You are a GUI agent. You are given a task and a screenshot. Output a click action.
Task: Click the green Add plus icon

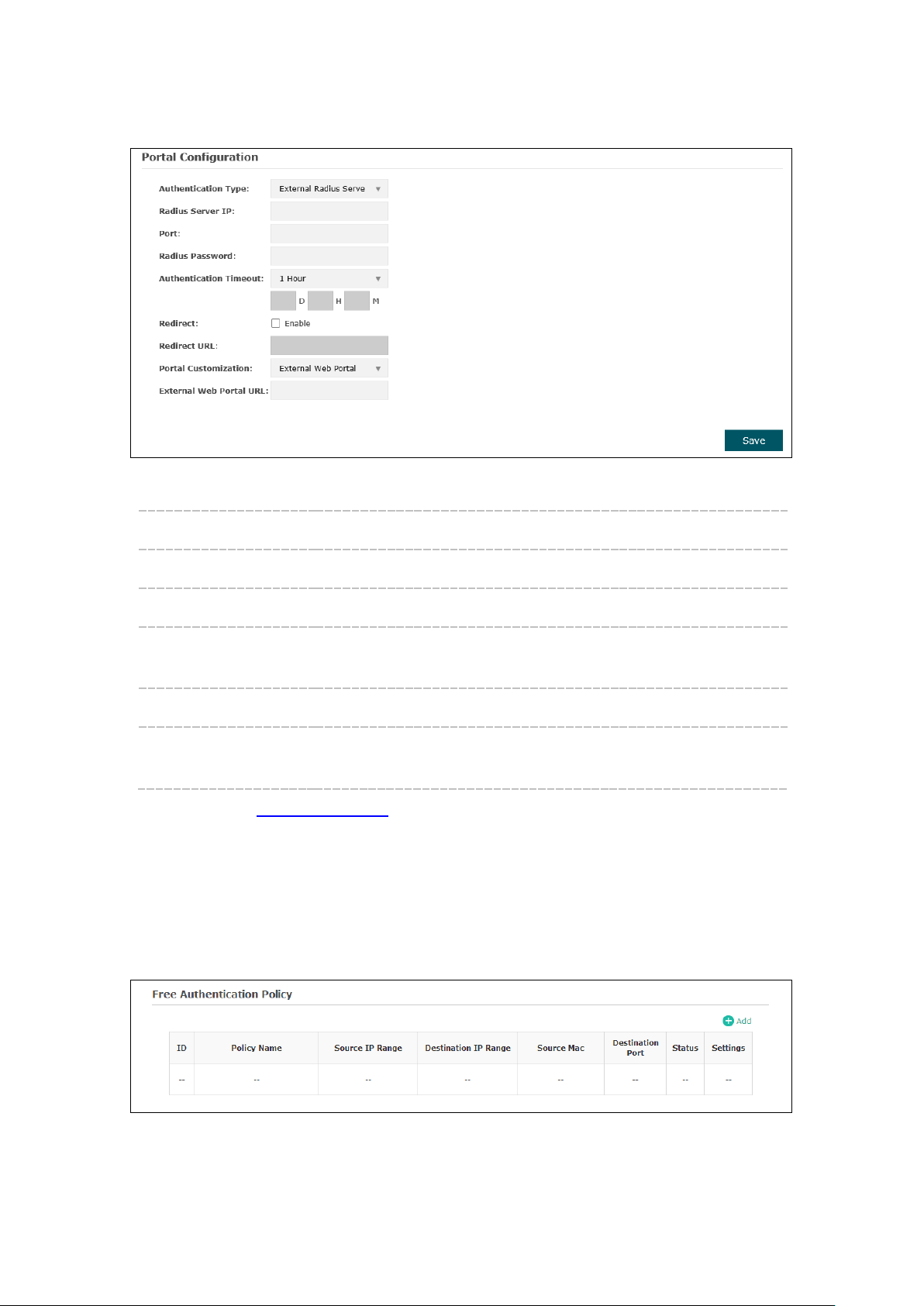point(728,1021)
